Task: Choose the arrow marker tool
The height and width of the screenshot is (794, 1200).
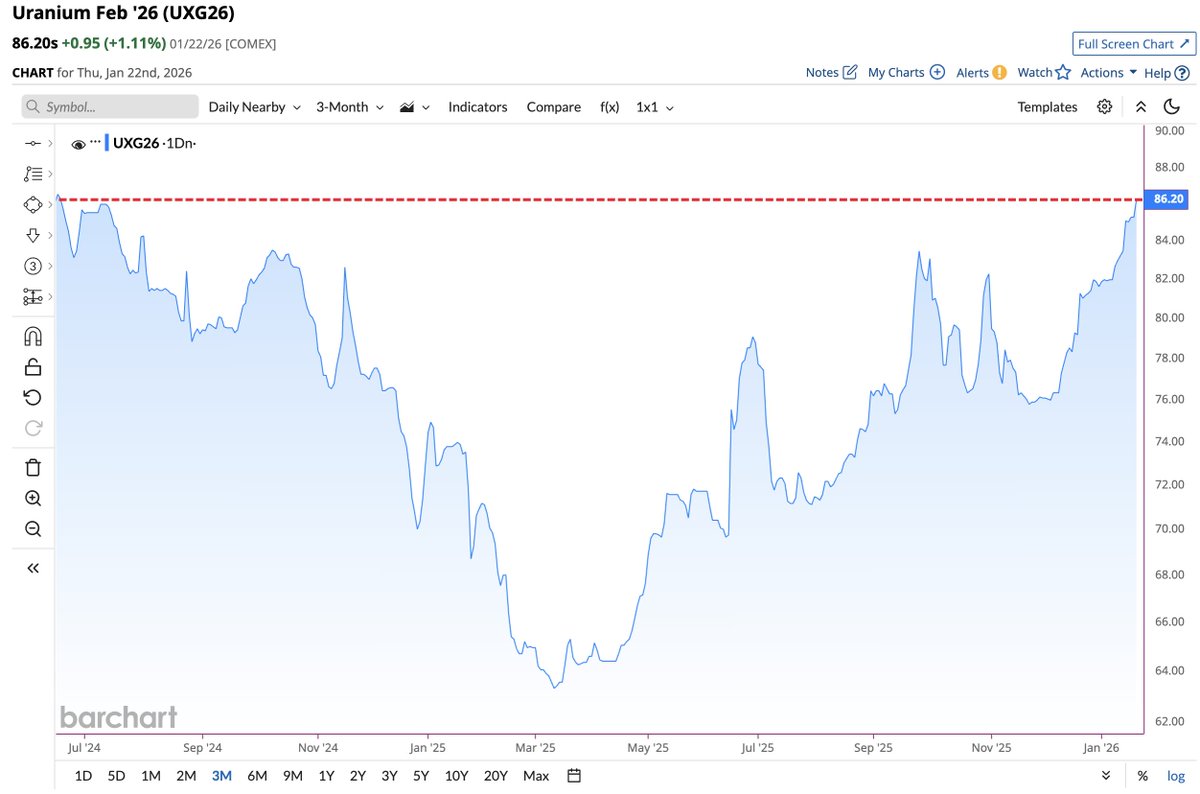Action: [x=32, y=234]
